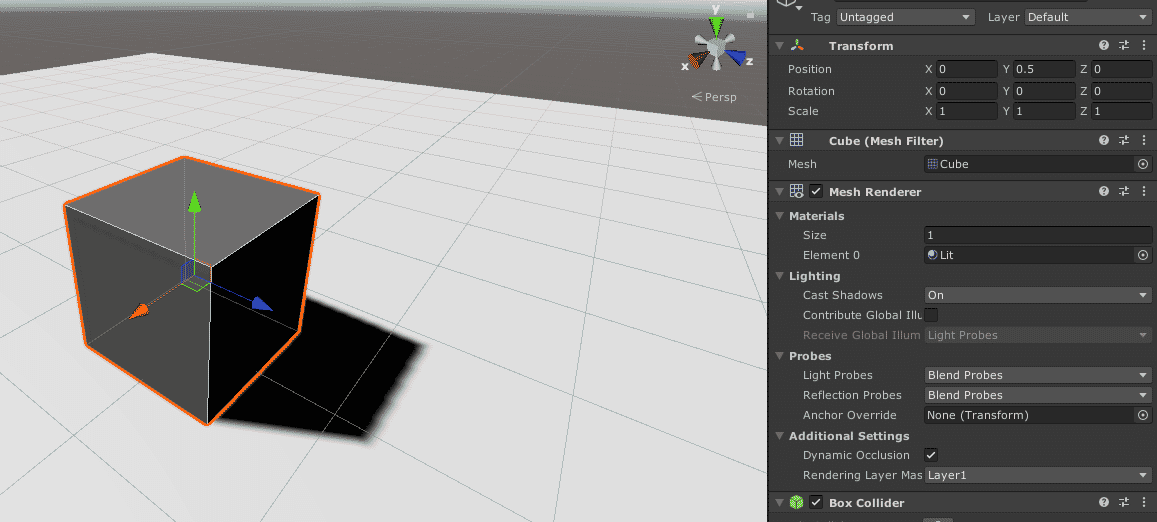
Task: Collapse the Probes section foldout
Action: pyautogui.click(x=780, y=356)
